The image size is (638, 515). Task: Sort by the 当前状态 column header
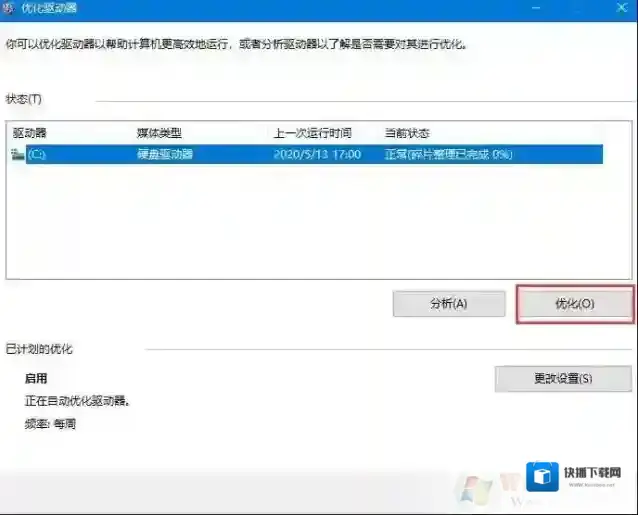(x=407, y=133)
